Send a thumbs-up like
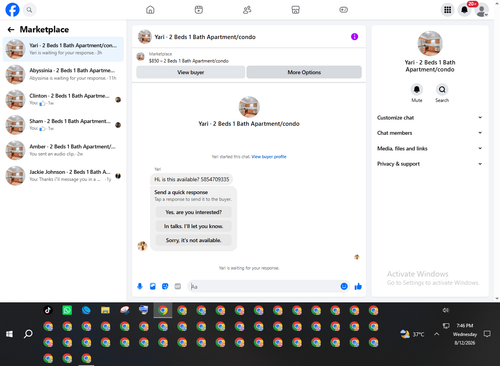The width and height of the screenshot is (500, 366). [358, 286]
